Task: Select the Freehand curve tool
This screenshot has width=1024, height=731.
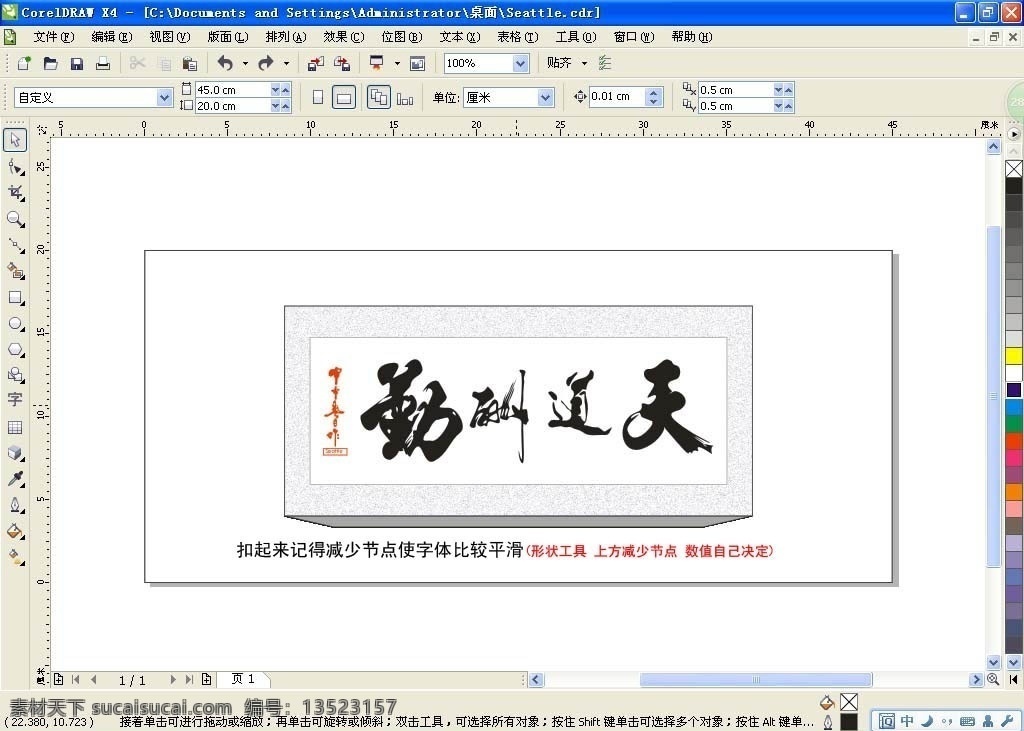Action: pyautogui.click(x=16, y=246)
